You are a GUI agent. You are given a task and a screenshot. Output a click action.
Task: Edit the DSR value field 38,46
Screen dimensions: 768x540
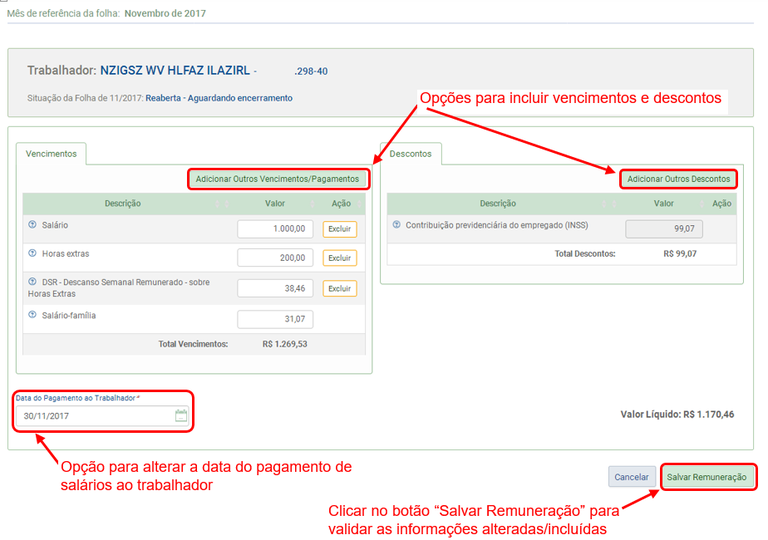275,289
